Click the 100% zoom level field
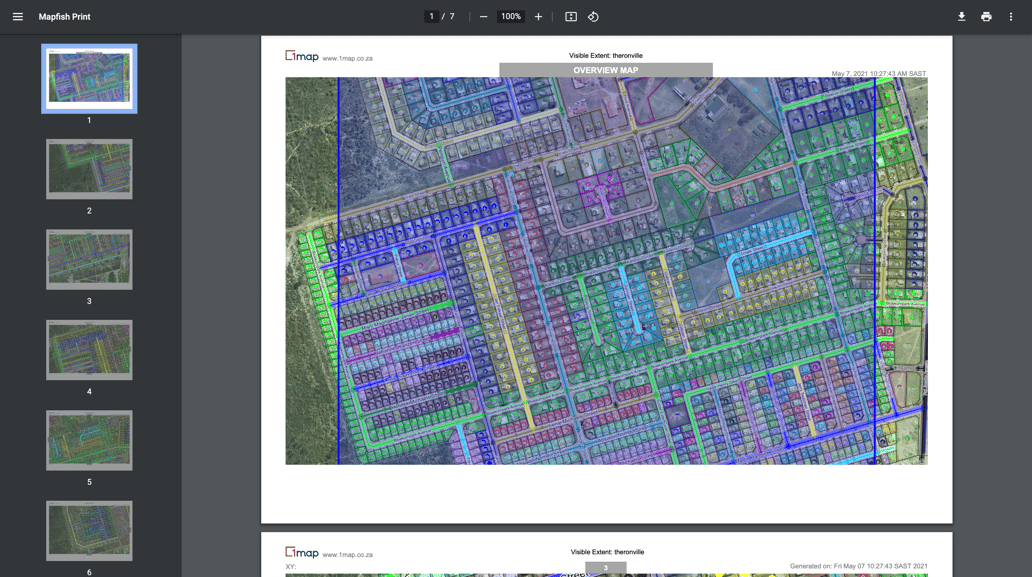The height and width of the screenshot is (577, 1032). pos(511,17)
